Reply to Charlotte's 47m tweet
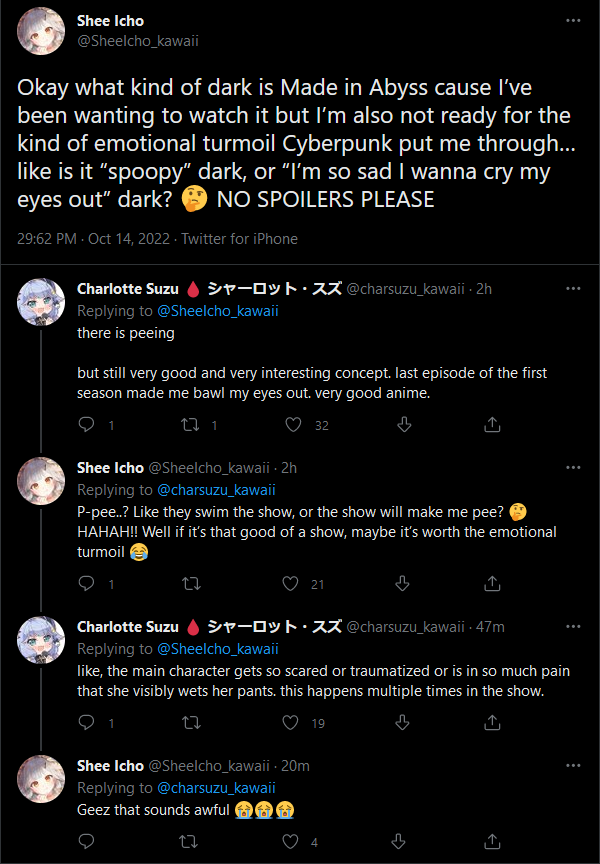The height and width of the screenshot is (864, 600). [x=87, y=722]
